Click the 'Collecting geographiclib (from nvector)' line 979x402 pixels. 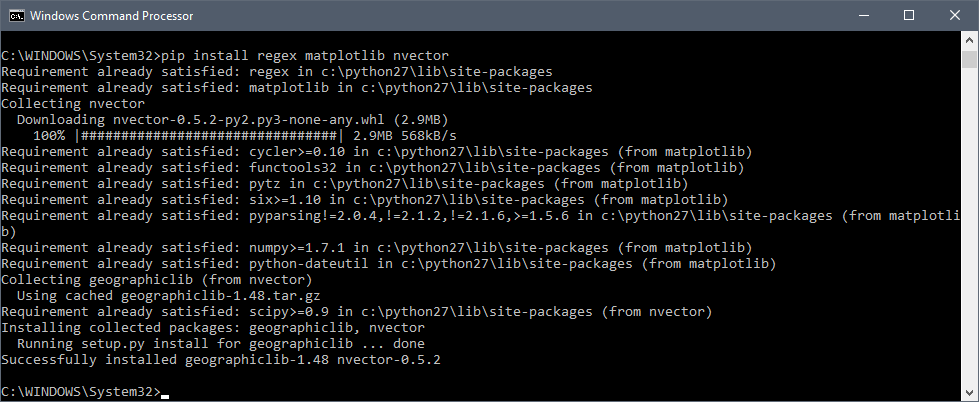click(157, 280)
